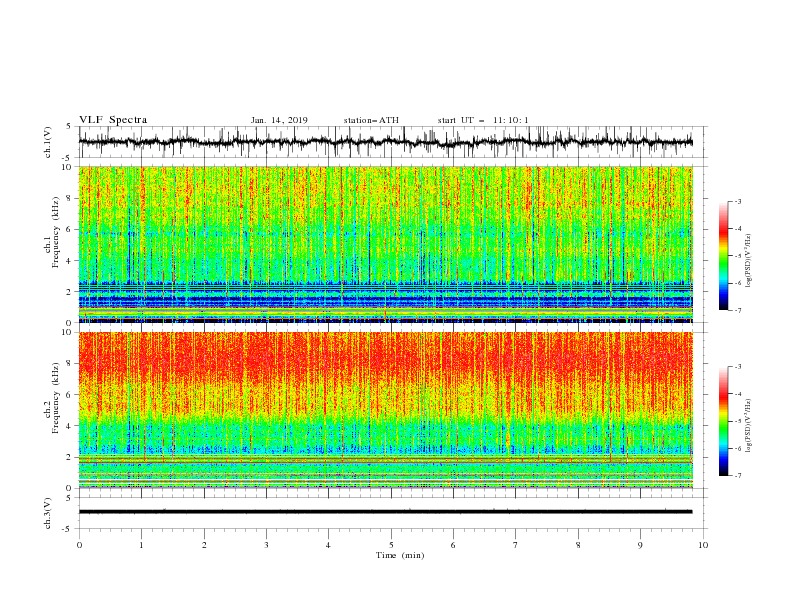Click the time axis tick label 1
This screenshot has height=612, width=792.
pos(141,545)
